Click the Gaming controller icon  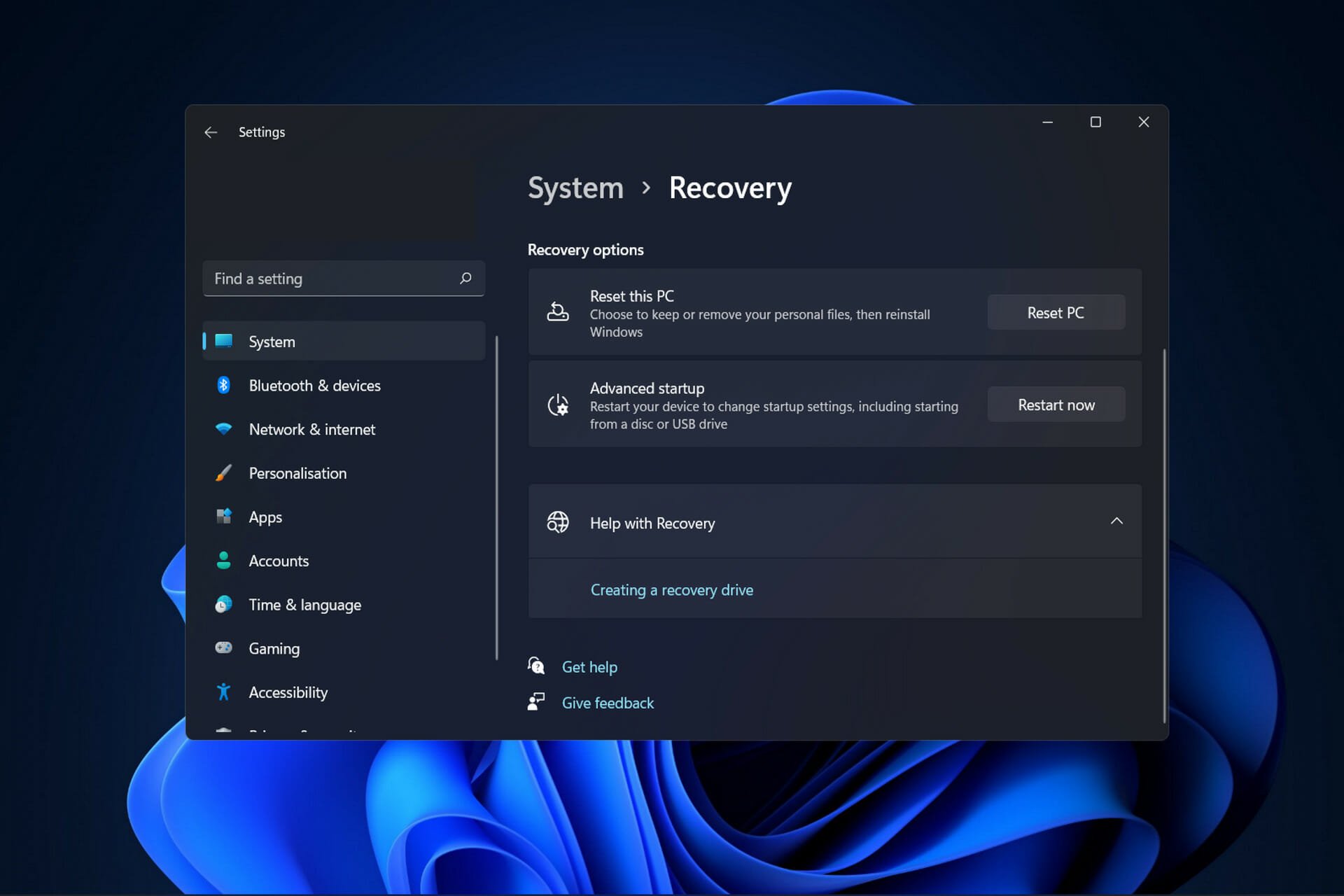tap(223, 647)
